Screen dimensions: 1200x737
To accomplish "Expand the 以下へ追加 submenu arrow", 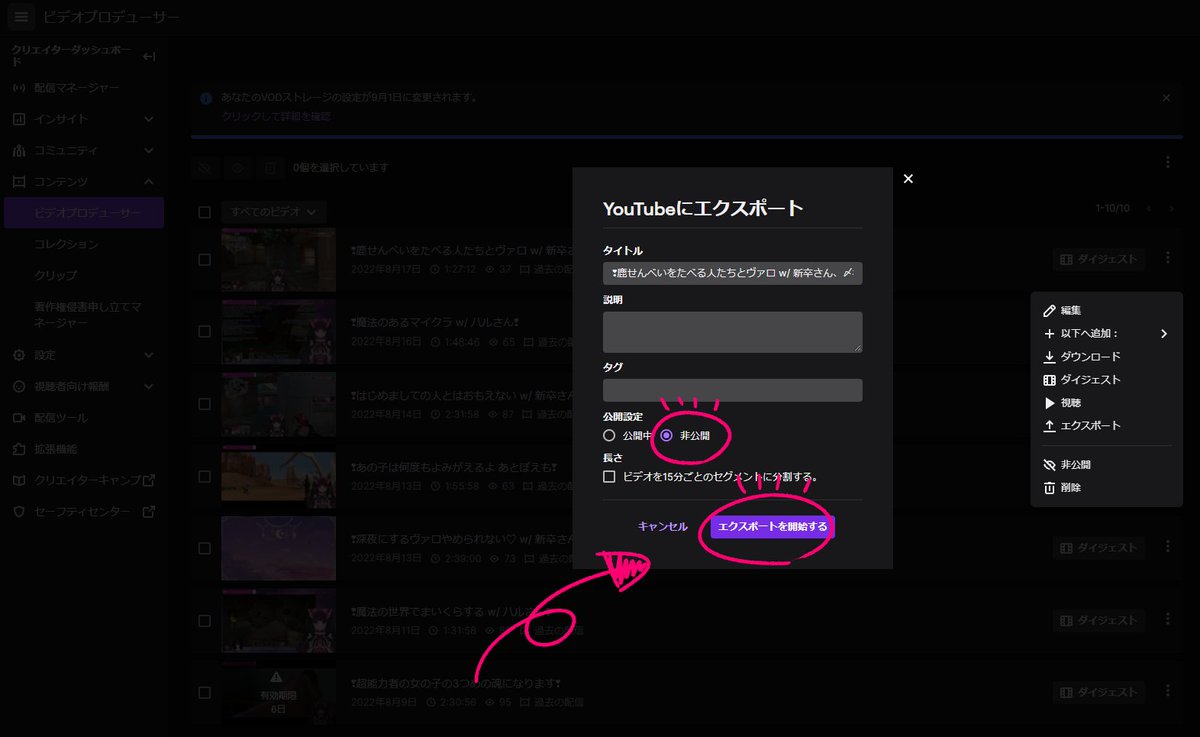I will tap(1164, 334).
